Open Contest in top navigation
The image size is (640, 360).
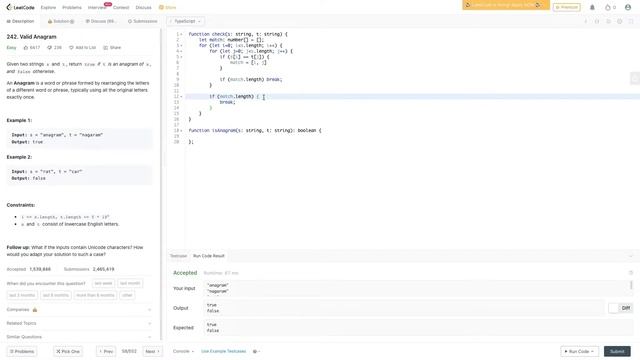click(x=121, y=7)
